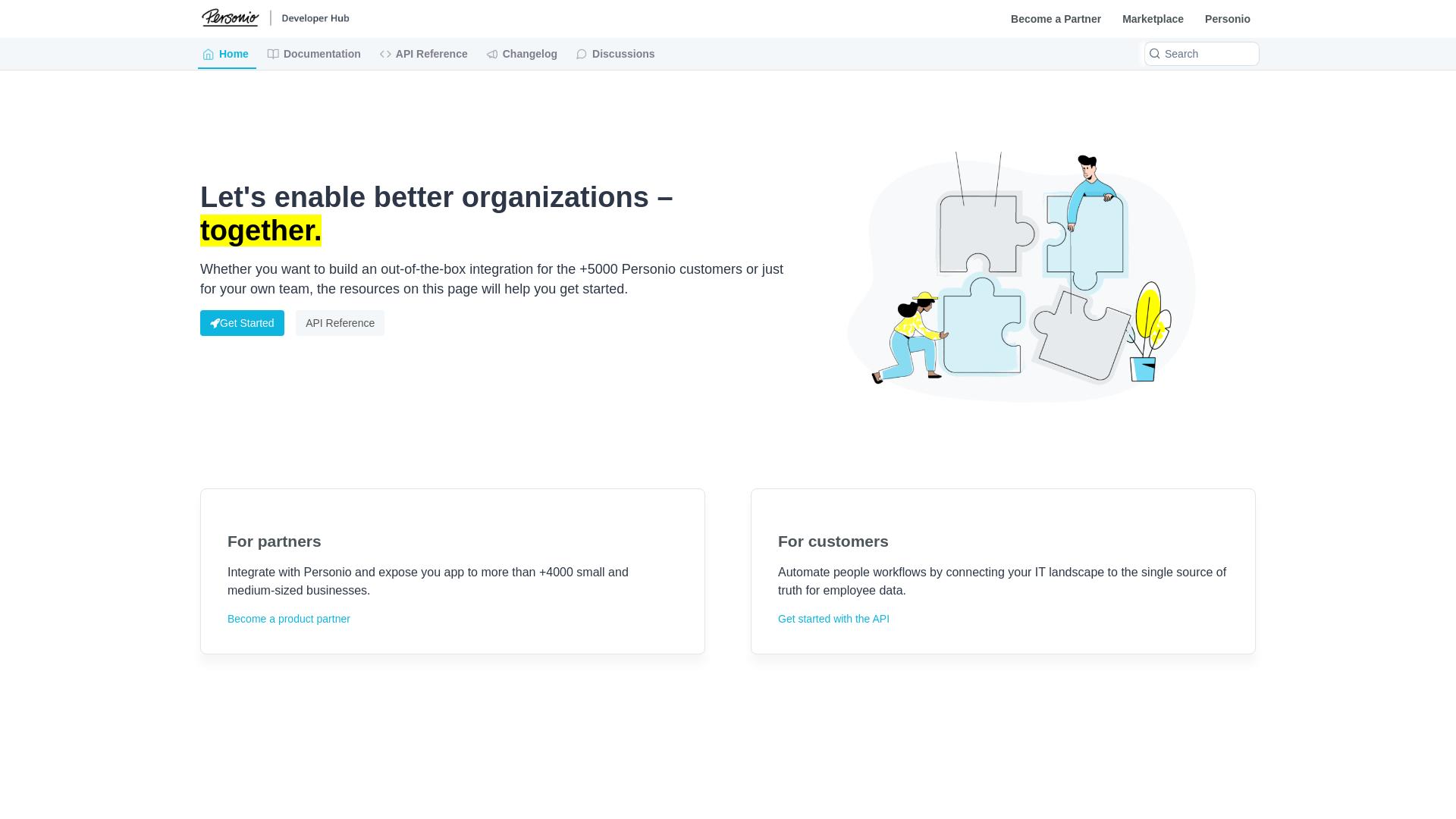Follow Become a product partner link
This screenshot has height=819, width=1456.
(289, 619)
